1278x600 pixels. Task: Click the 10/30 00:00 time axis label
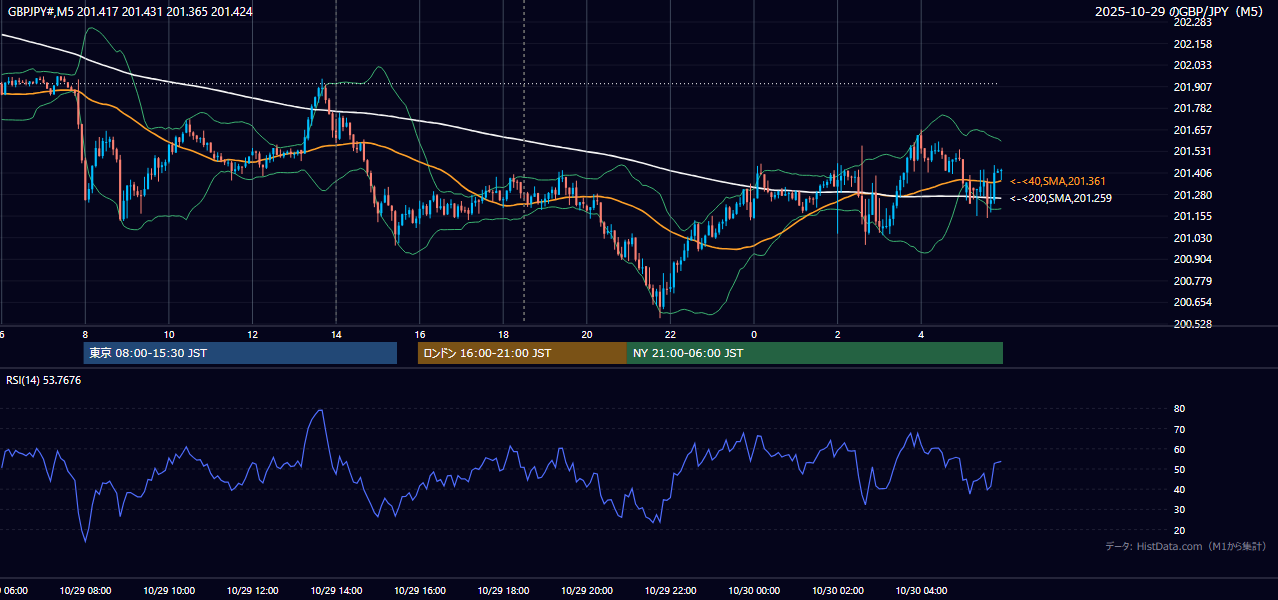click(x=754, y=591)
